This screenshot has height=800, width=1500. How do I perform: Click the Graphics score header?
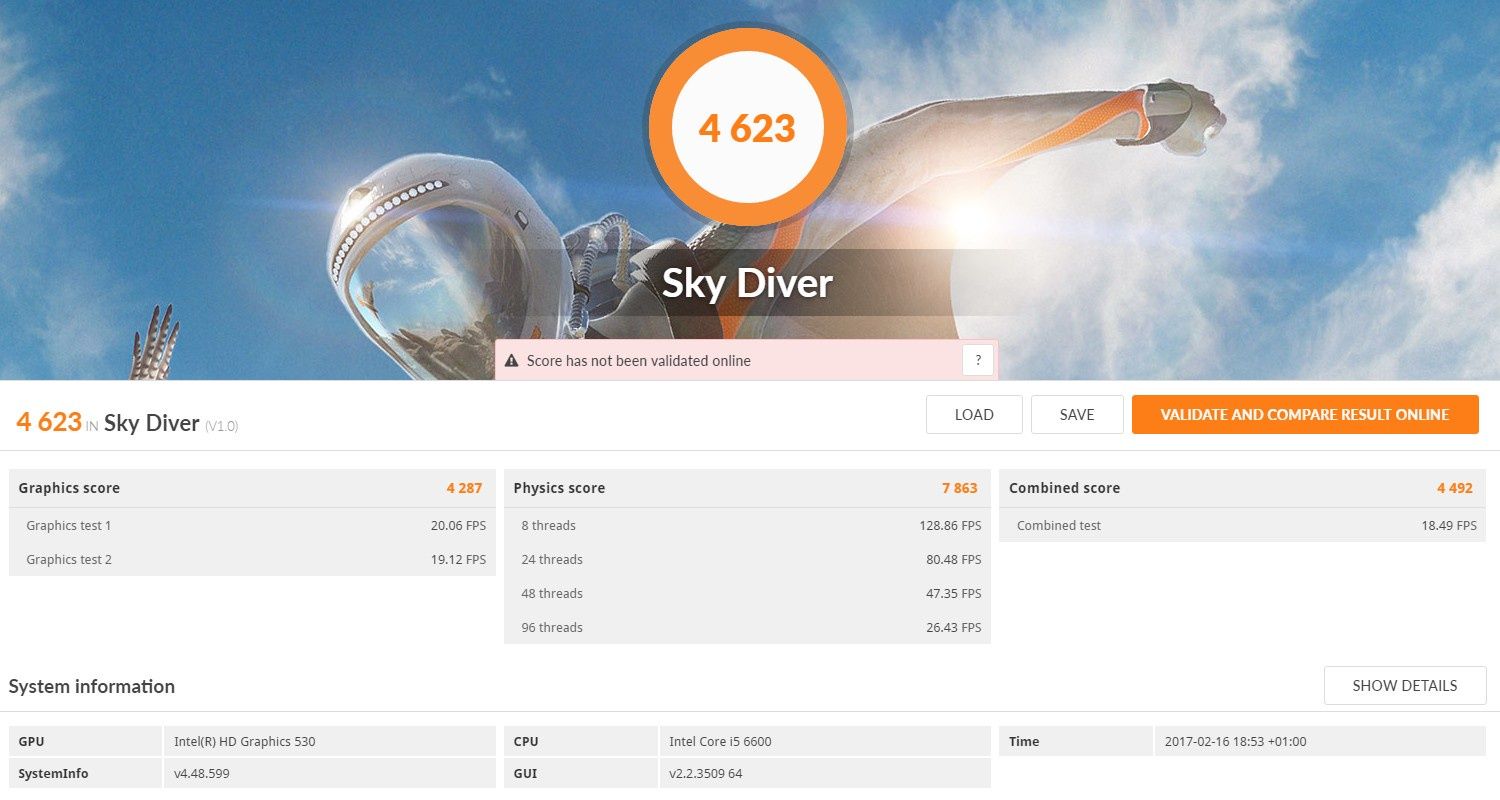[69, 488]
